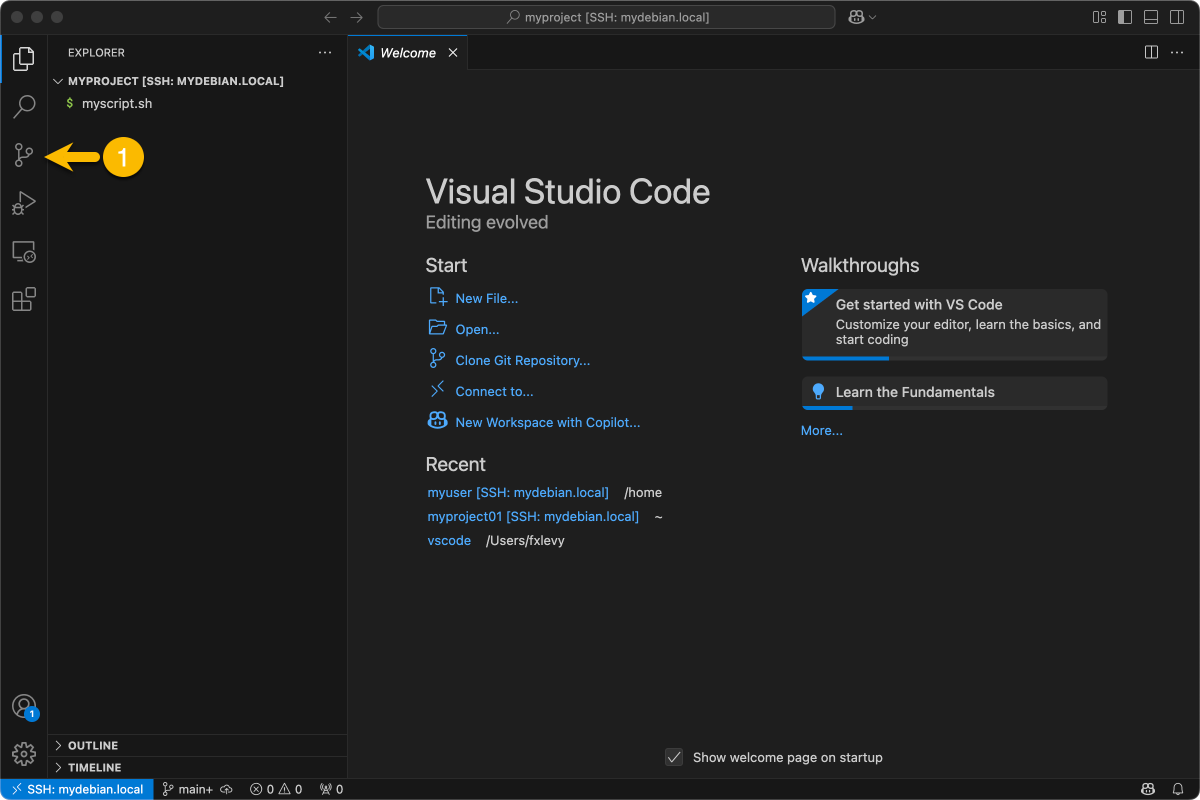This screenshot has height=800, width=1200.
Task: Toggle the primary side bar layout button
Action: pyautogui.click(x=1125, y=17)
